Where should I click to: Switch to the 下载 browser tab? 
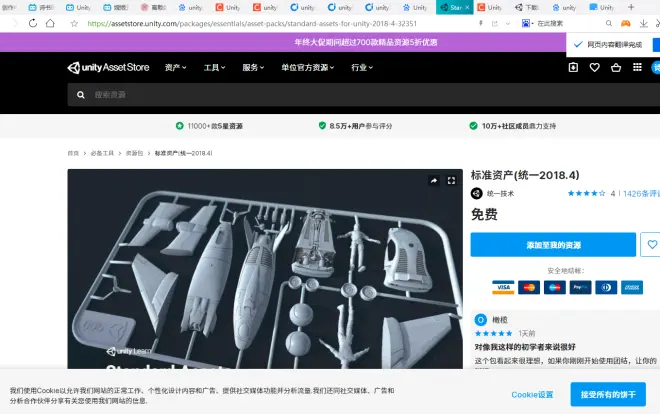(x=527, y=7)
